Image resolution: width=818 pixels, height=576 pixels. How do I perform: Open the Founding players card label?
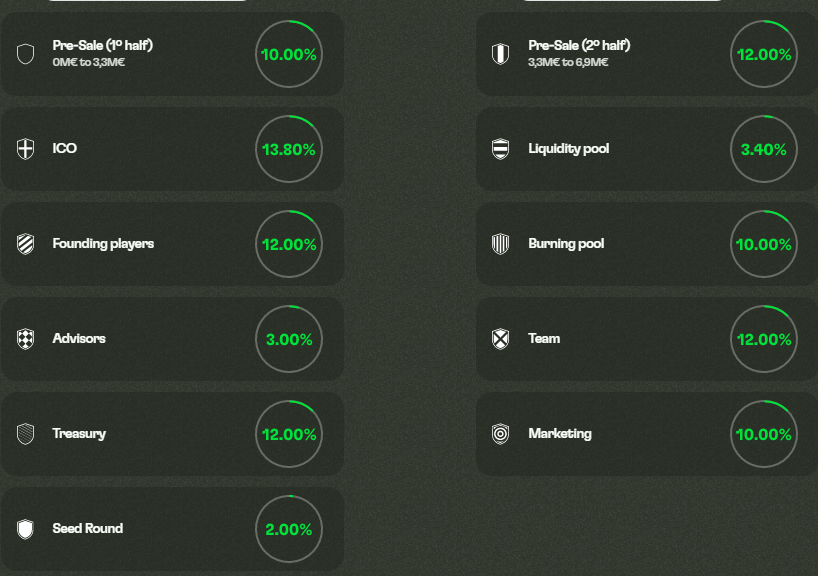point(103,244)
